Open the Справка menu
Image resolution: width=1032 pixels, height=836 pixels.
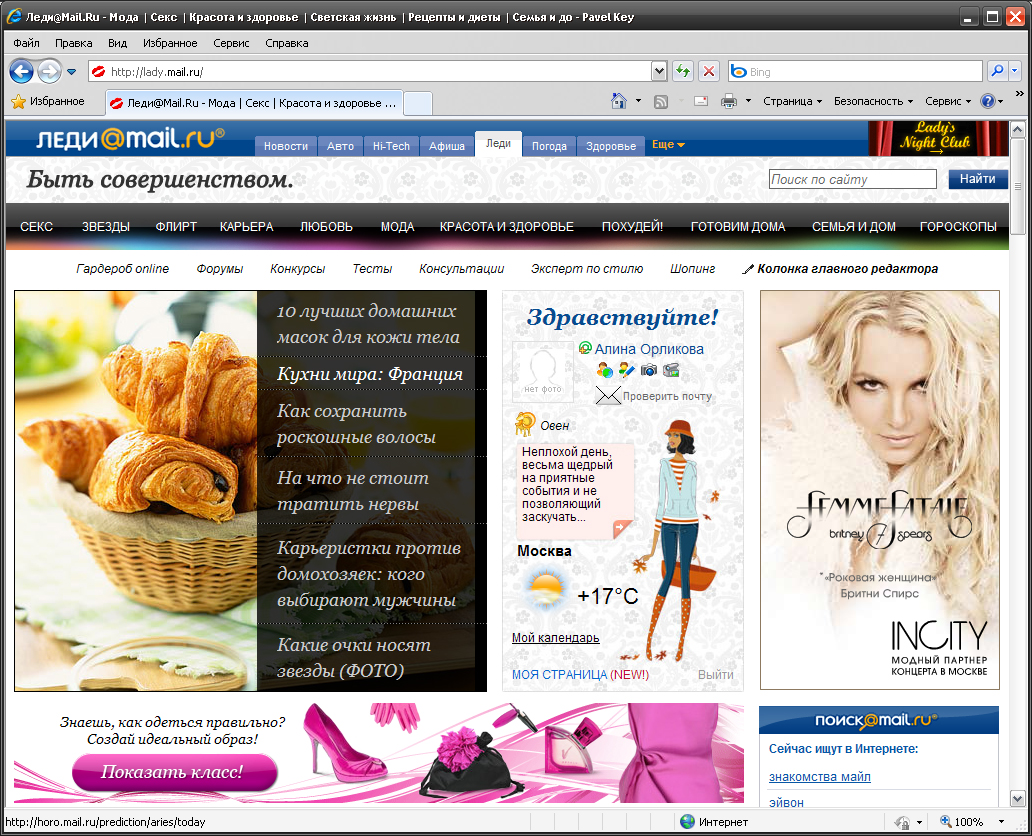pos(286,43)
